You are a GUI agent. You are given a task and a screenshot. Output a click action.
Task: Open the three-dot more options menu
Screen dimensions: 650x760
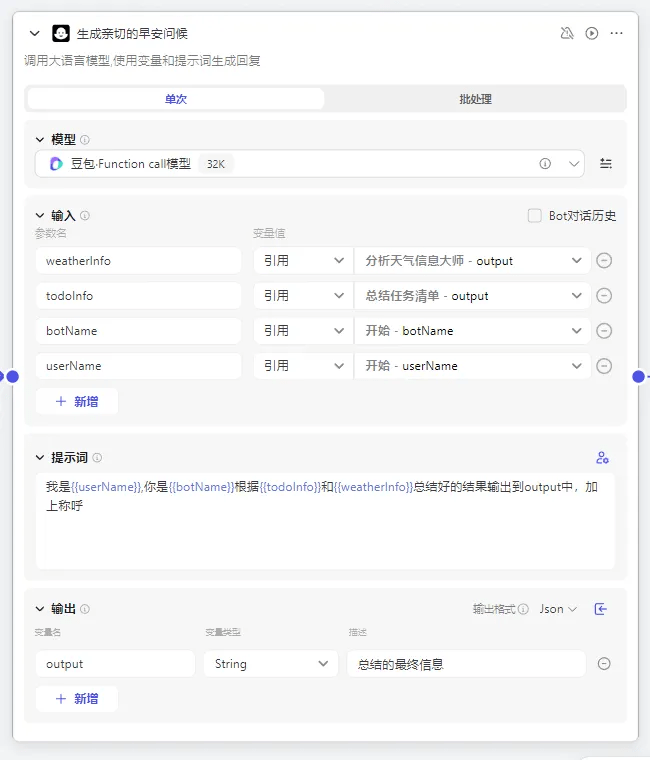[617, 33]
